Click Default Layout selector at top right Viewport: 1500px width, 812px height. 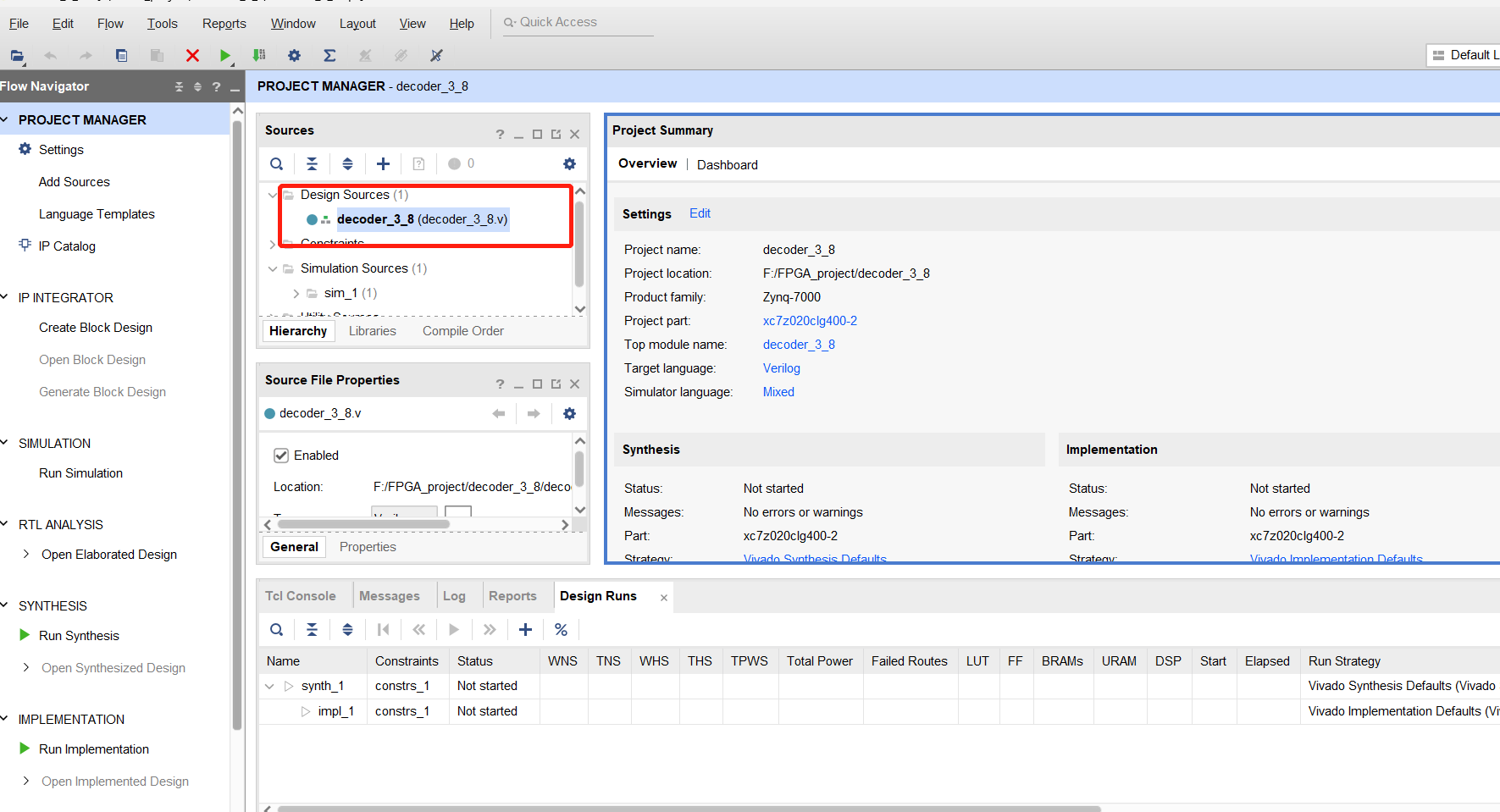point(1463,55)
